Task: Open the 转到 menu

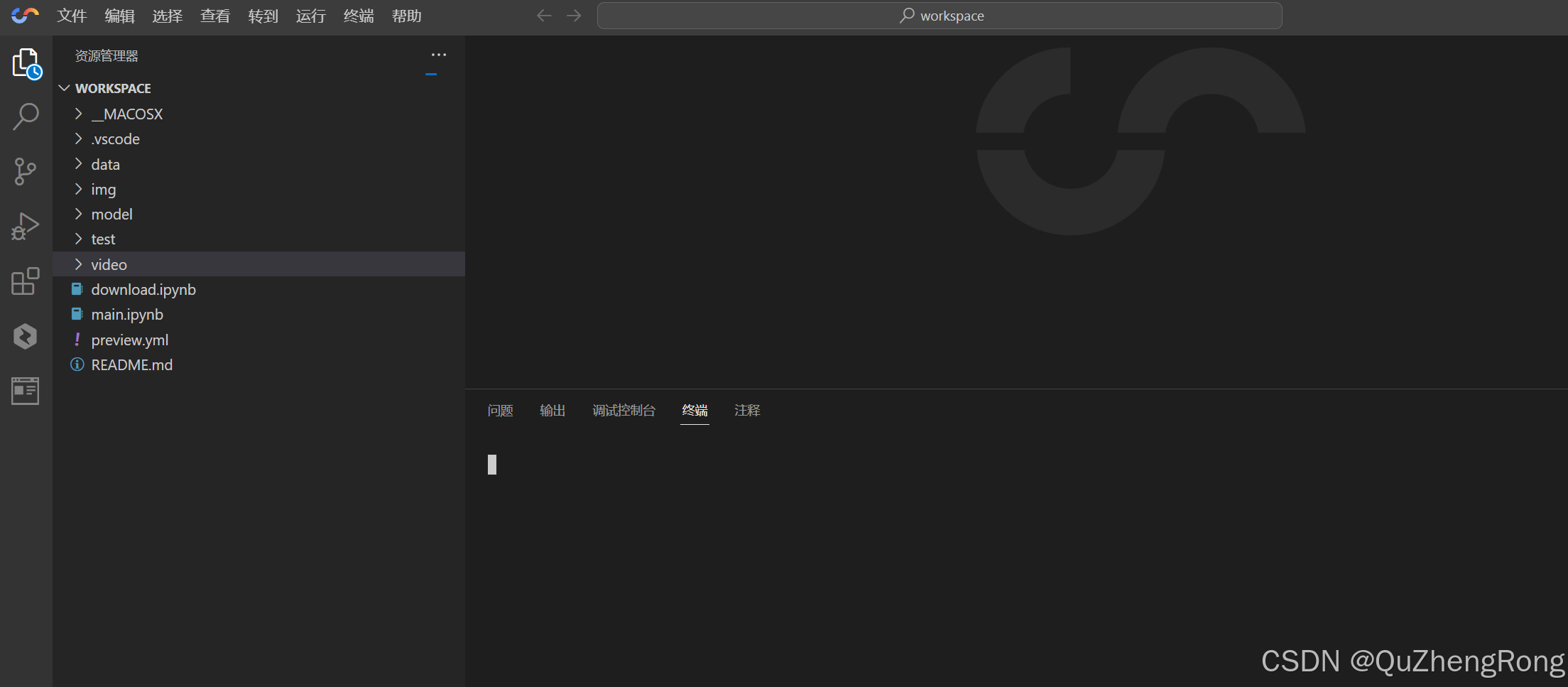Action: tap(263, 16)
